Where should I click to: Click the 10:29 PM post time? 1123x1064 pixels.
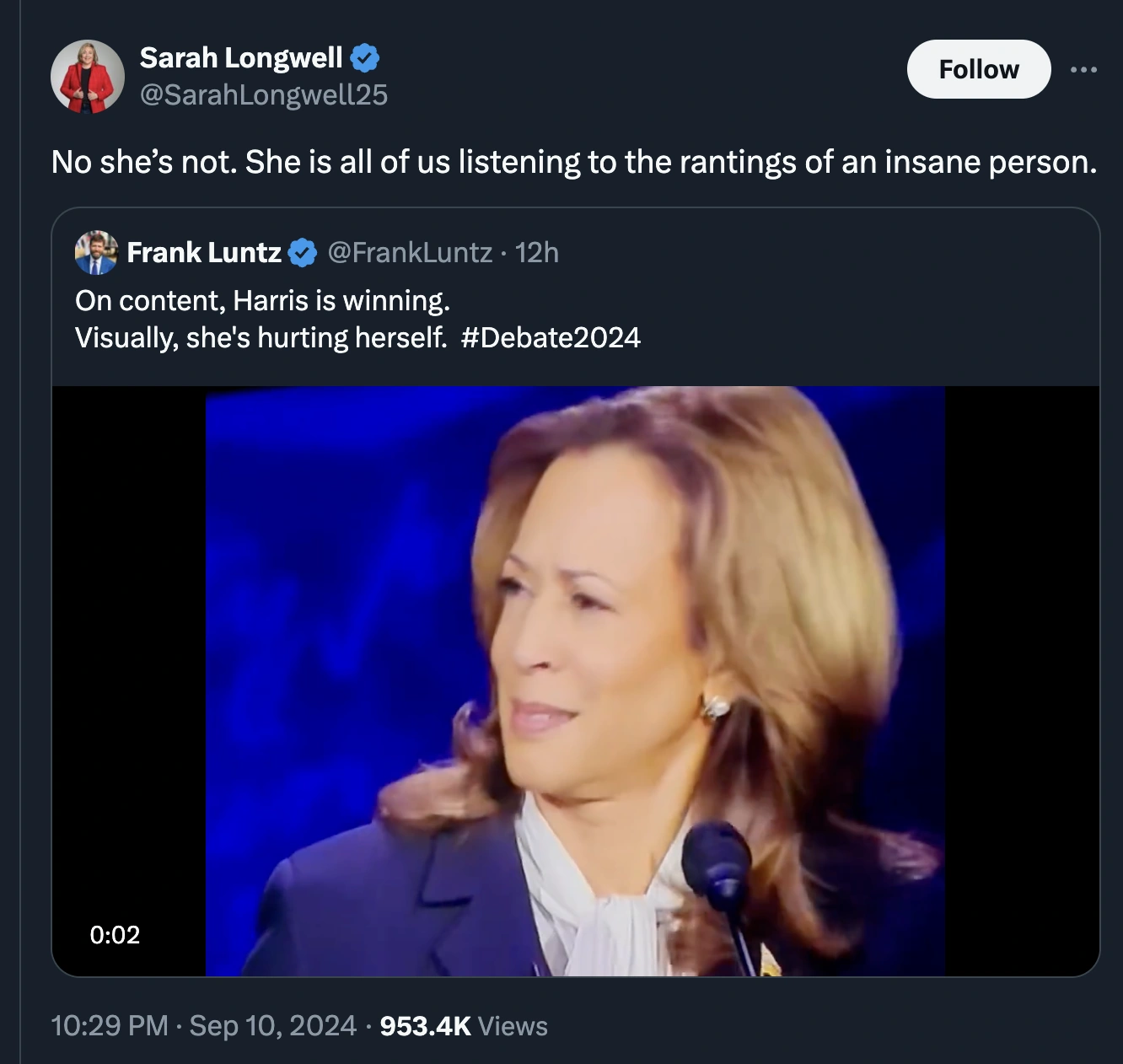point(110,1026)
